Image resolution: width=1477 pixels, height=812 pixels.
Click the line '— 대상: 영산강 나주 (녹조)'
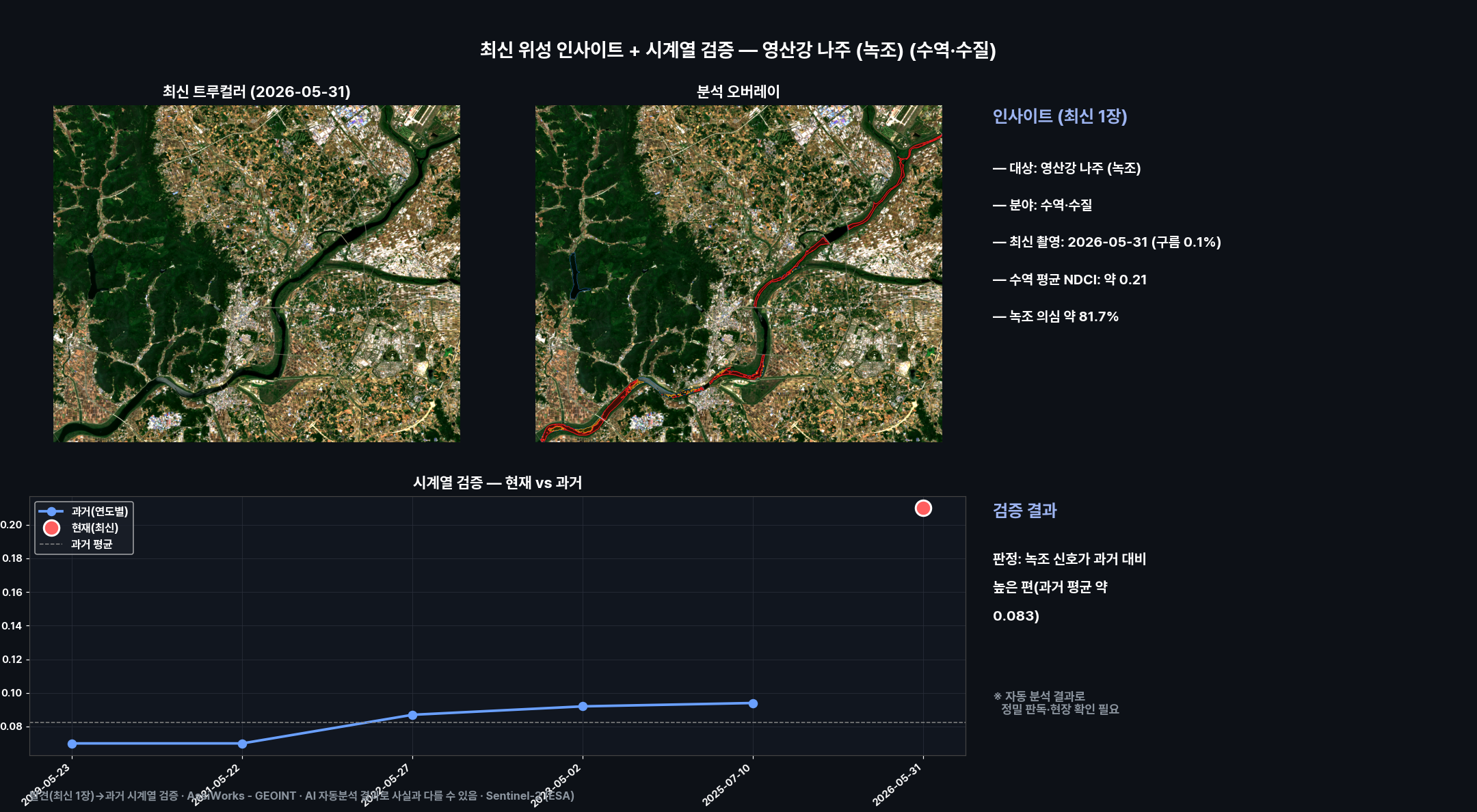click(x=1067, y=168)
